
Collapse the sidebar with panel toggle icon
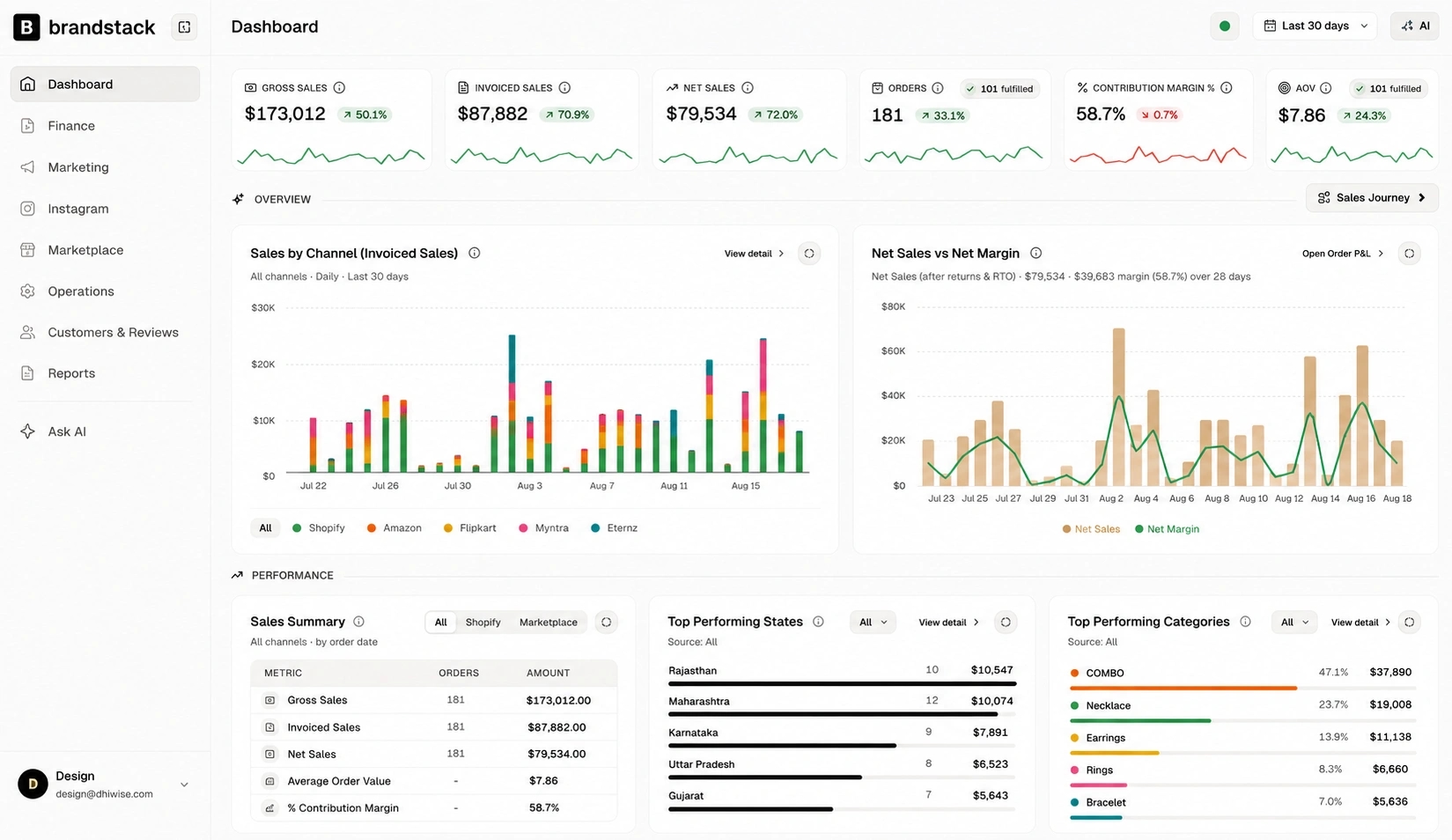click(184, 27)
